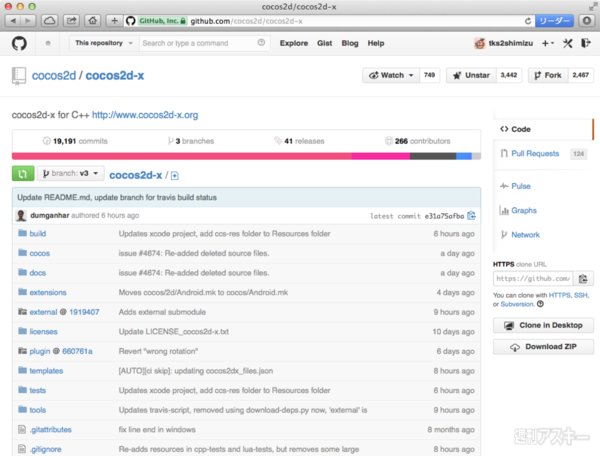Viewport: 600px width, 456px height.
Task: Click Download ZIP button
Action: tap(543, 347)
